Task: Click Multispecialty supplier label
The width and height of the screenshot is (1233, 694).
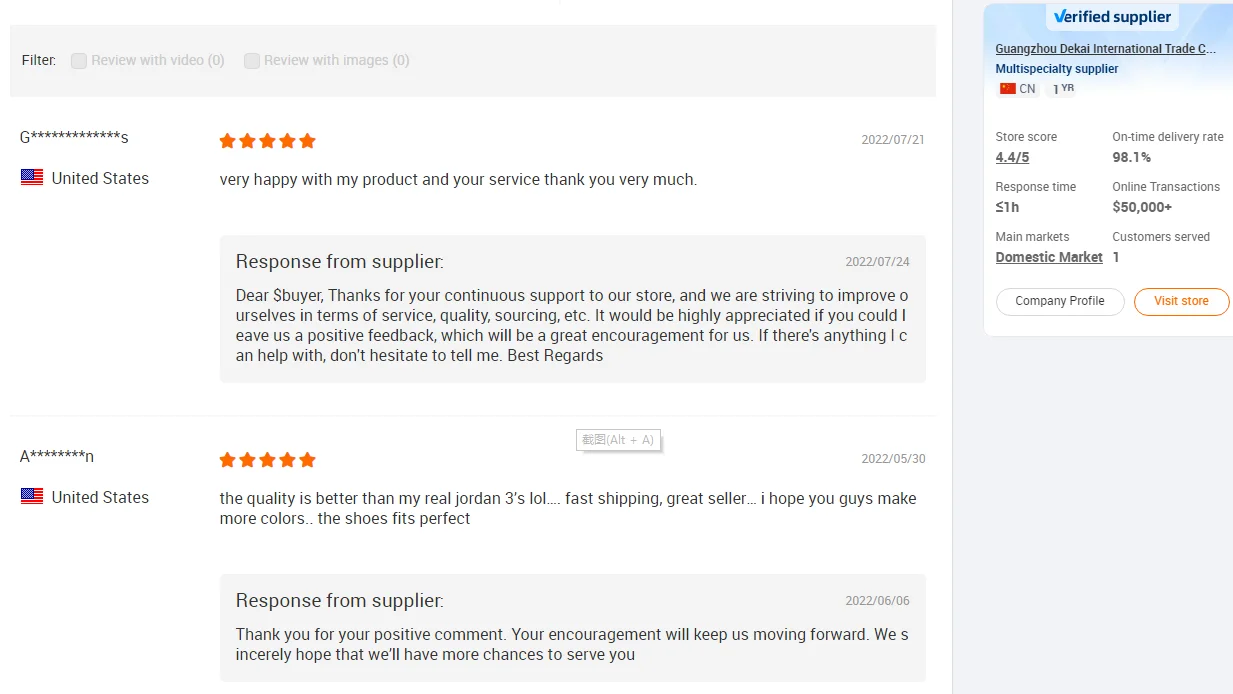Action: click(1056, 69)
